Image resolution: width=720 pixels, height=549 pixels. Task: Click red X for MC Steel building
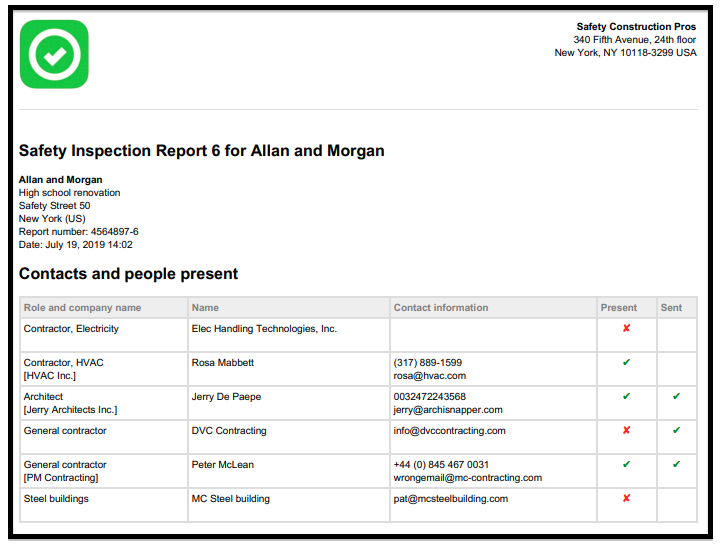coord(626,498)
